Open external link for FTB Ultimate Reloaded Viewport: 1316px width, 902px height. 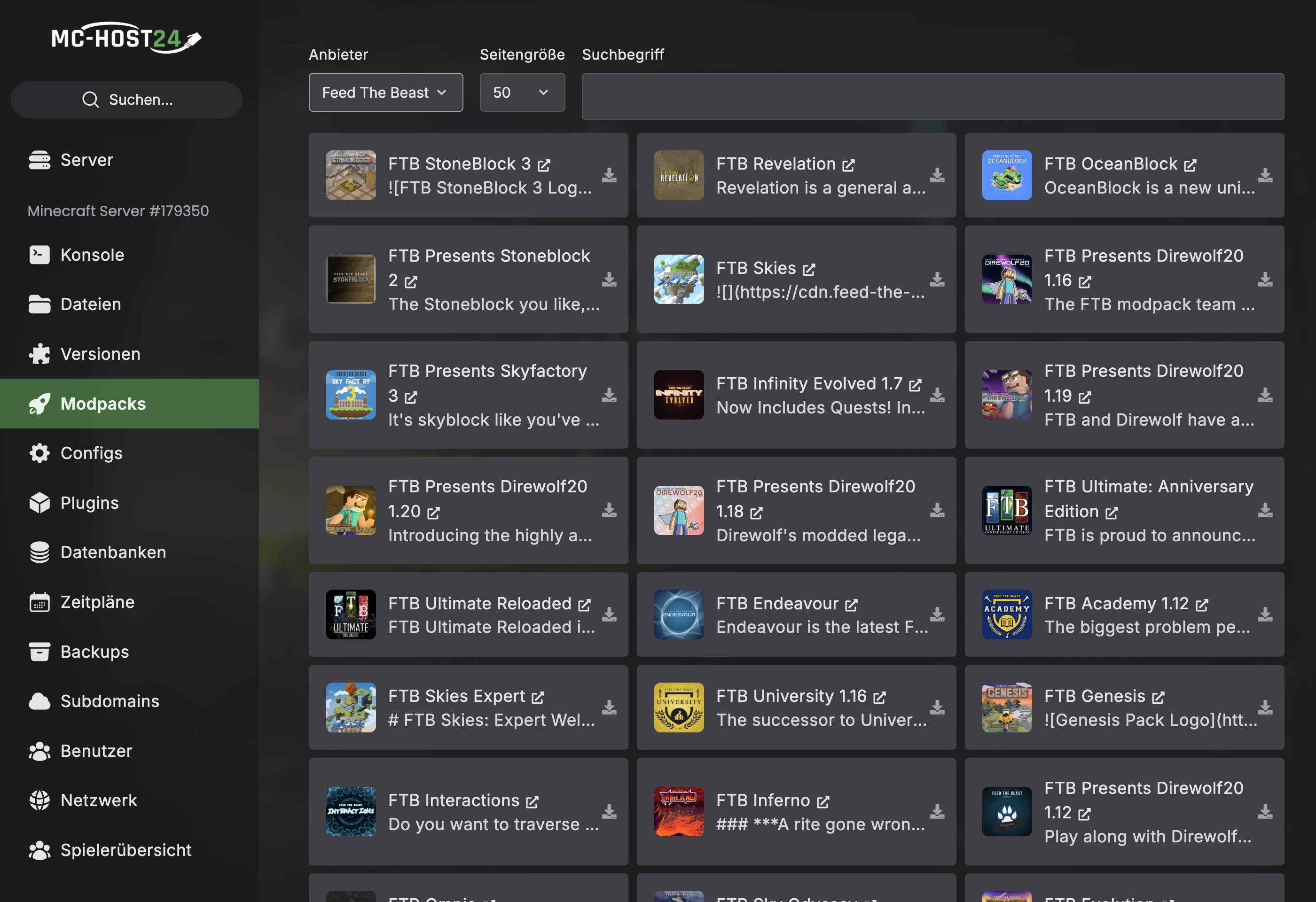[x=584, y=604]
